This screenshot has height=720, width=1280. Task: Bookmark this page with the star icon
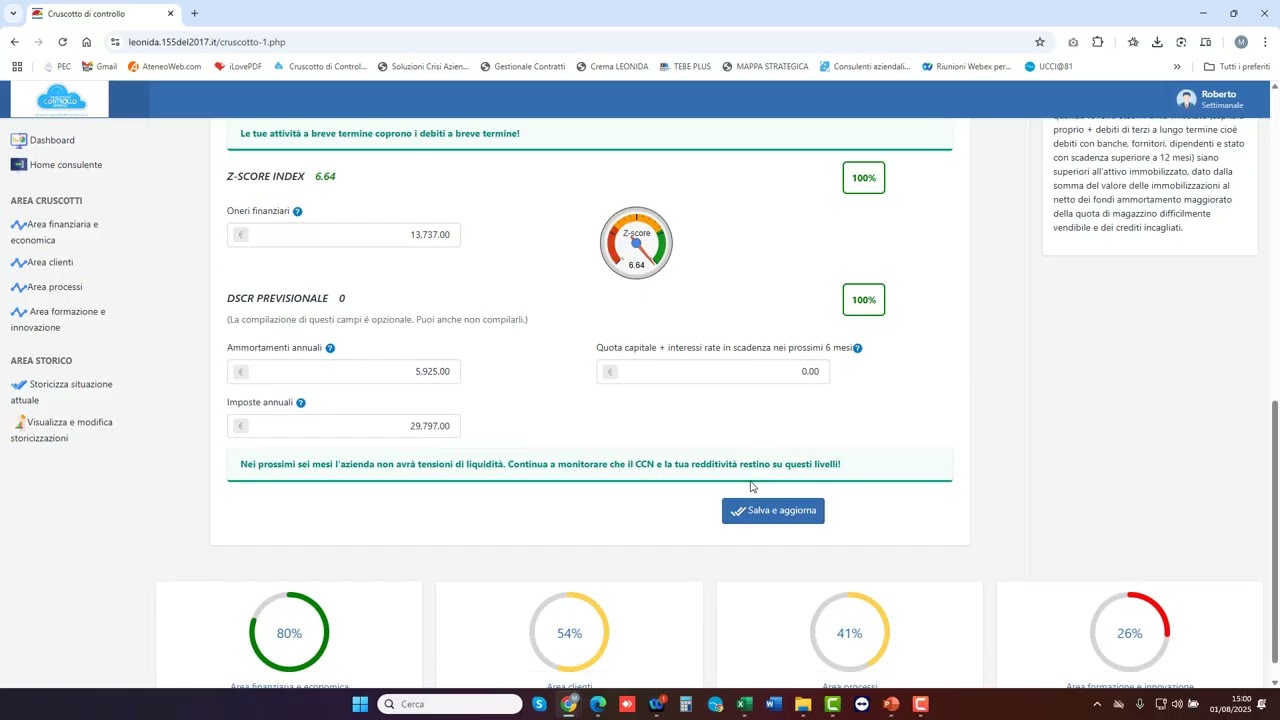[1040, 42]
